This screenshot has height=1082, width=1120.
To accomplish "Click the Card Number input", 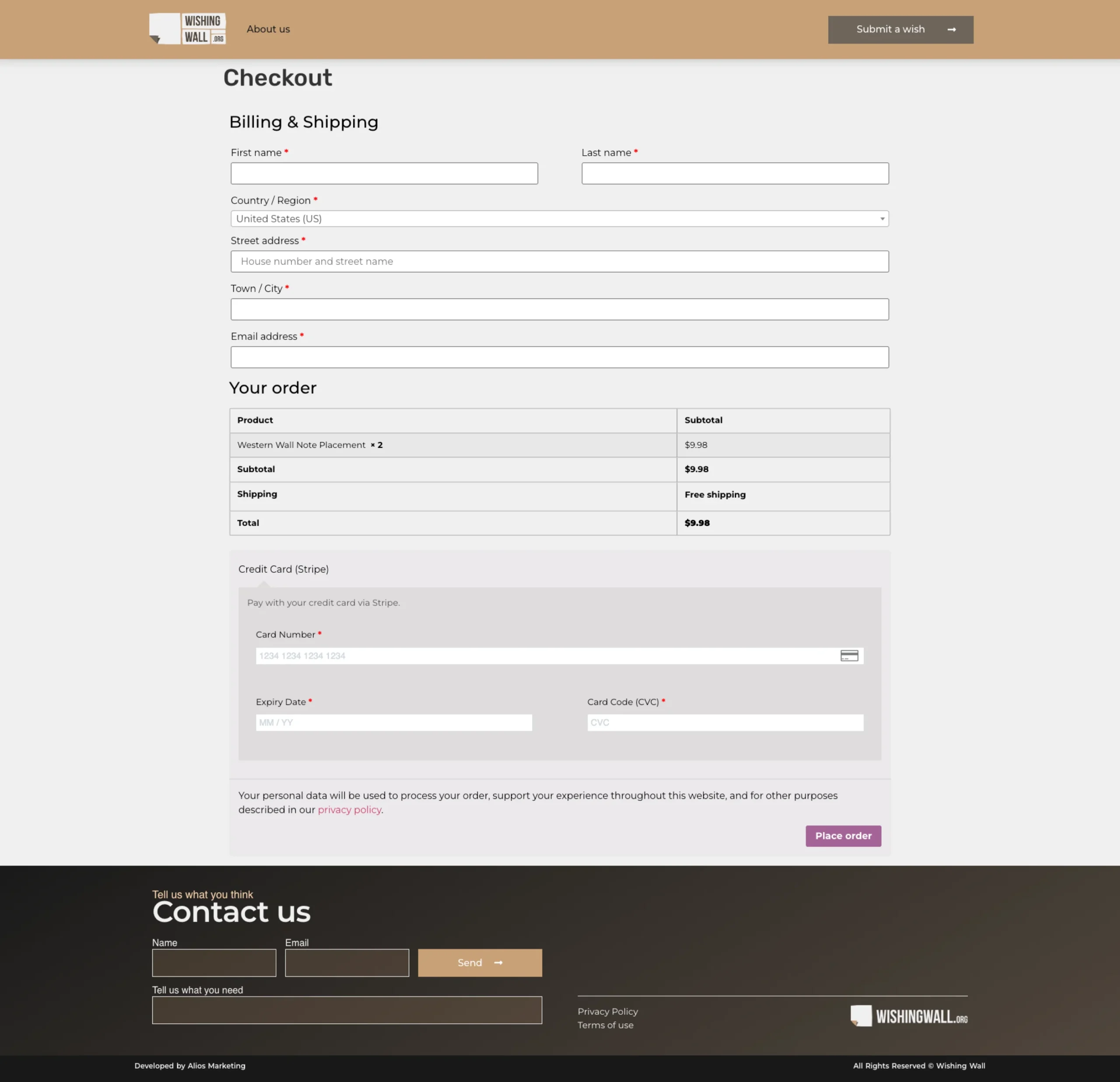I will click(x=560, y=655).
